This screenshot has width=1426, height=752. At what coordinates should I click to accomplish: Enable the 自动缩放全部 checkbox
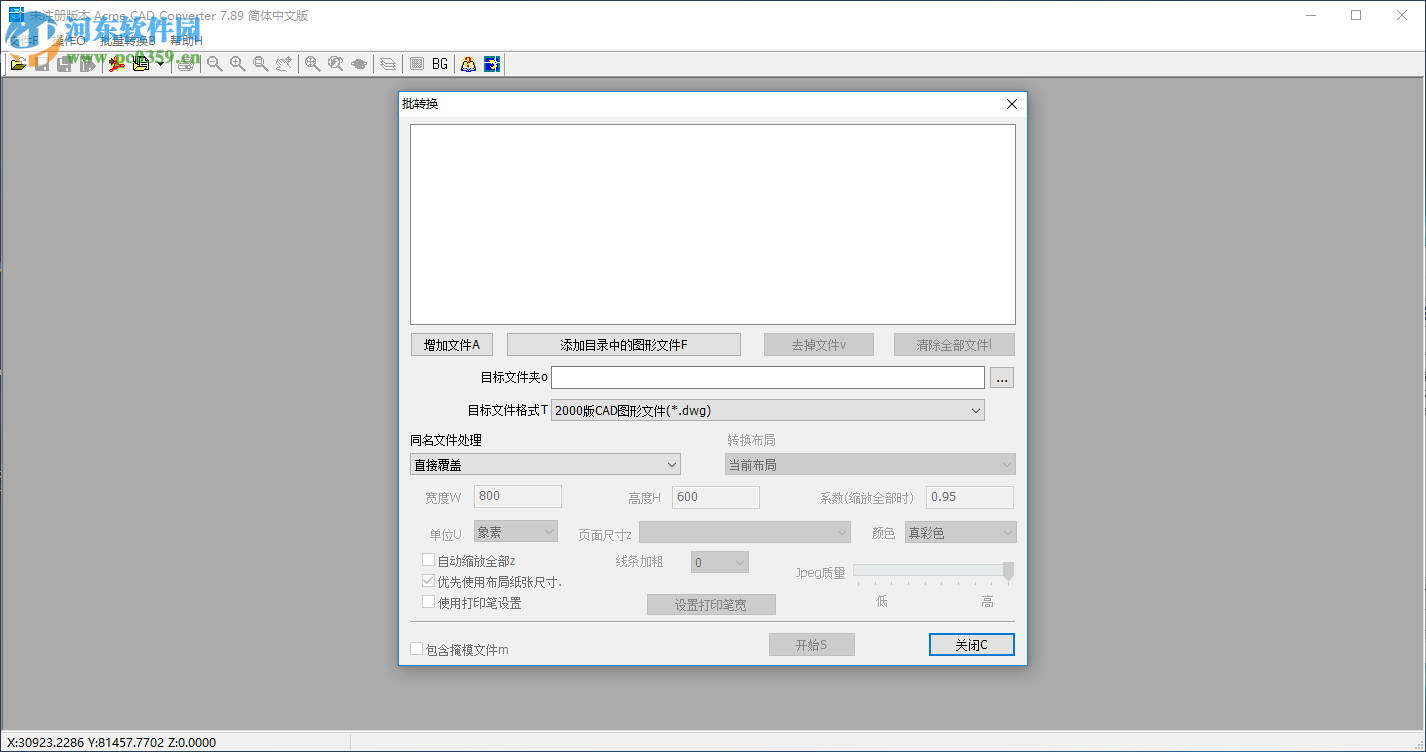[428, 559]
